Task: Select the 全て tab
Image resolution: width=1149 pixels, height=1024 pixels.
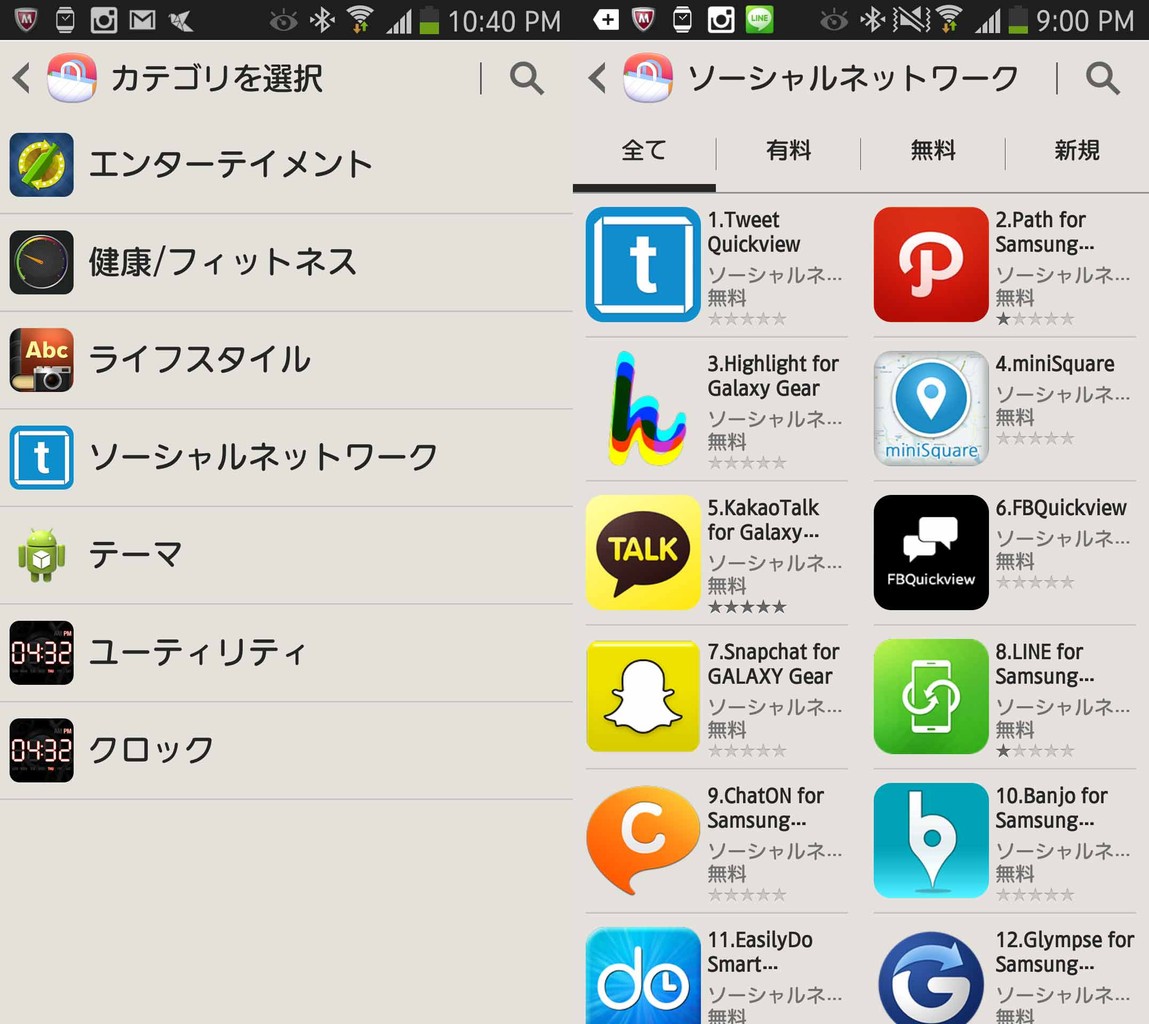Action: (644, 151)
